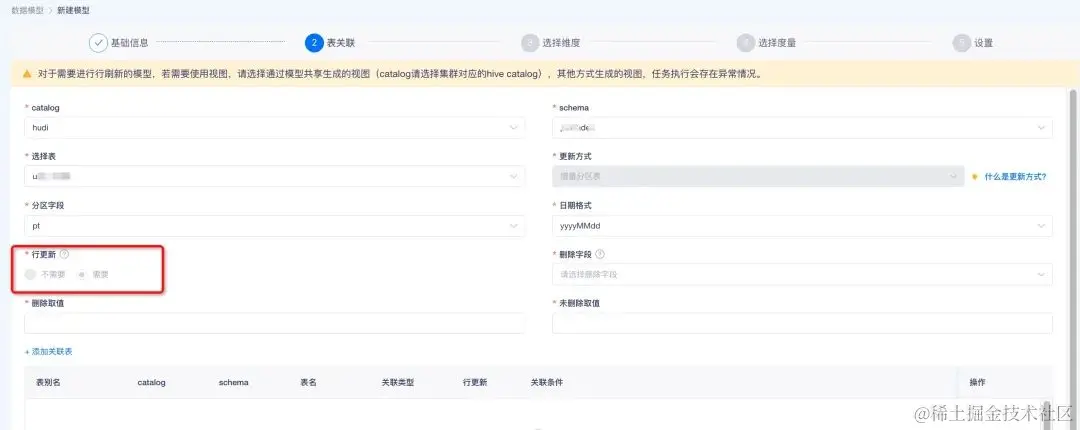Viewport: 1080px width, 430px height.
Task: Open the 什么是更新方式? help link
Action: tap(1015, 176)
